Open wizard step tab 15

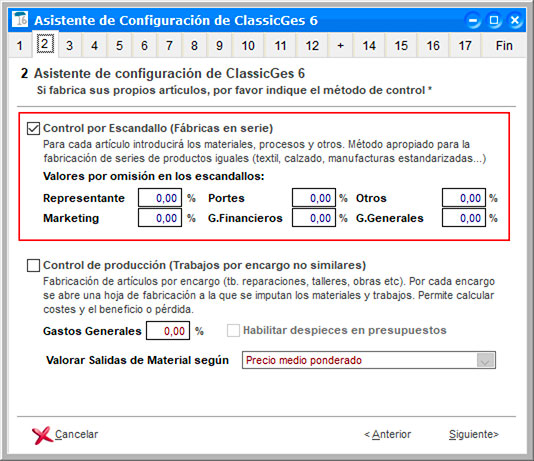pos(401,46)
